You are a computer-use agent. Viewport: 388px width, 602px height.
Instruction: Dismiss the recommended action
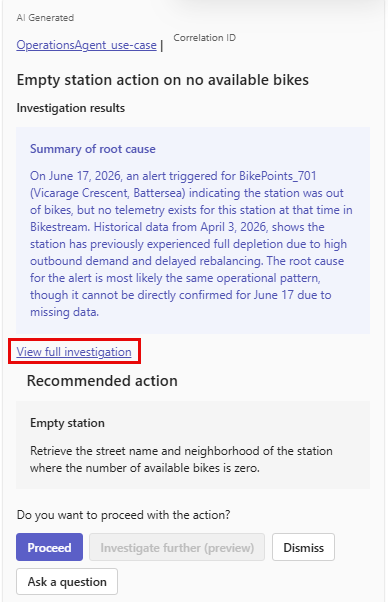[x=303, y=547]
